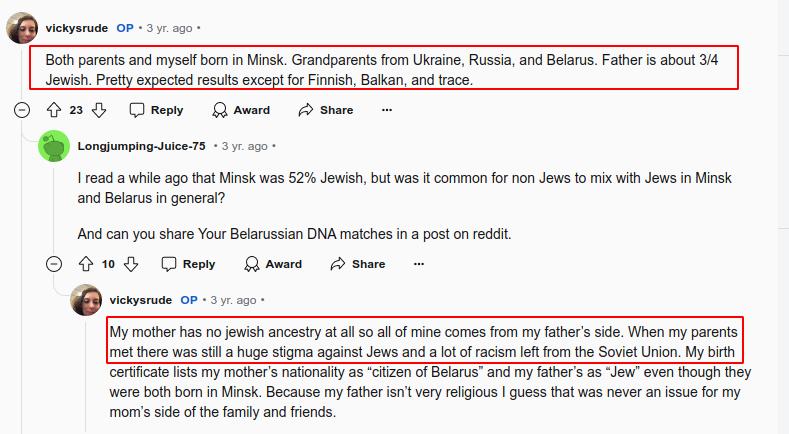Upvote Longjumping-Juice-75's comment
Image resolution: width=789 pixels, height=434 pixels.
pos(86,264)
